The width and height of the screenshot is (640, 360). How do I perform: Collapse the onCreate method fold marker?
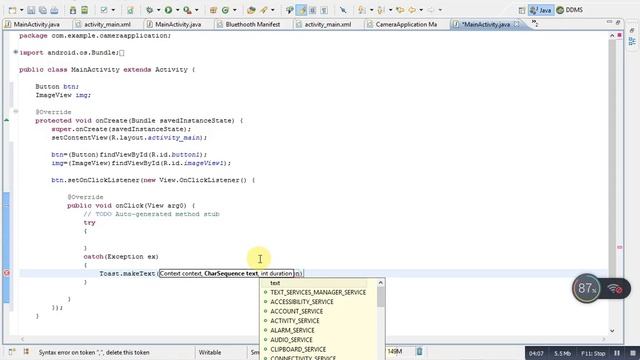[16, 111]
